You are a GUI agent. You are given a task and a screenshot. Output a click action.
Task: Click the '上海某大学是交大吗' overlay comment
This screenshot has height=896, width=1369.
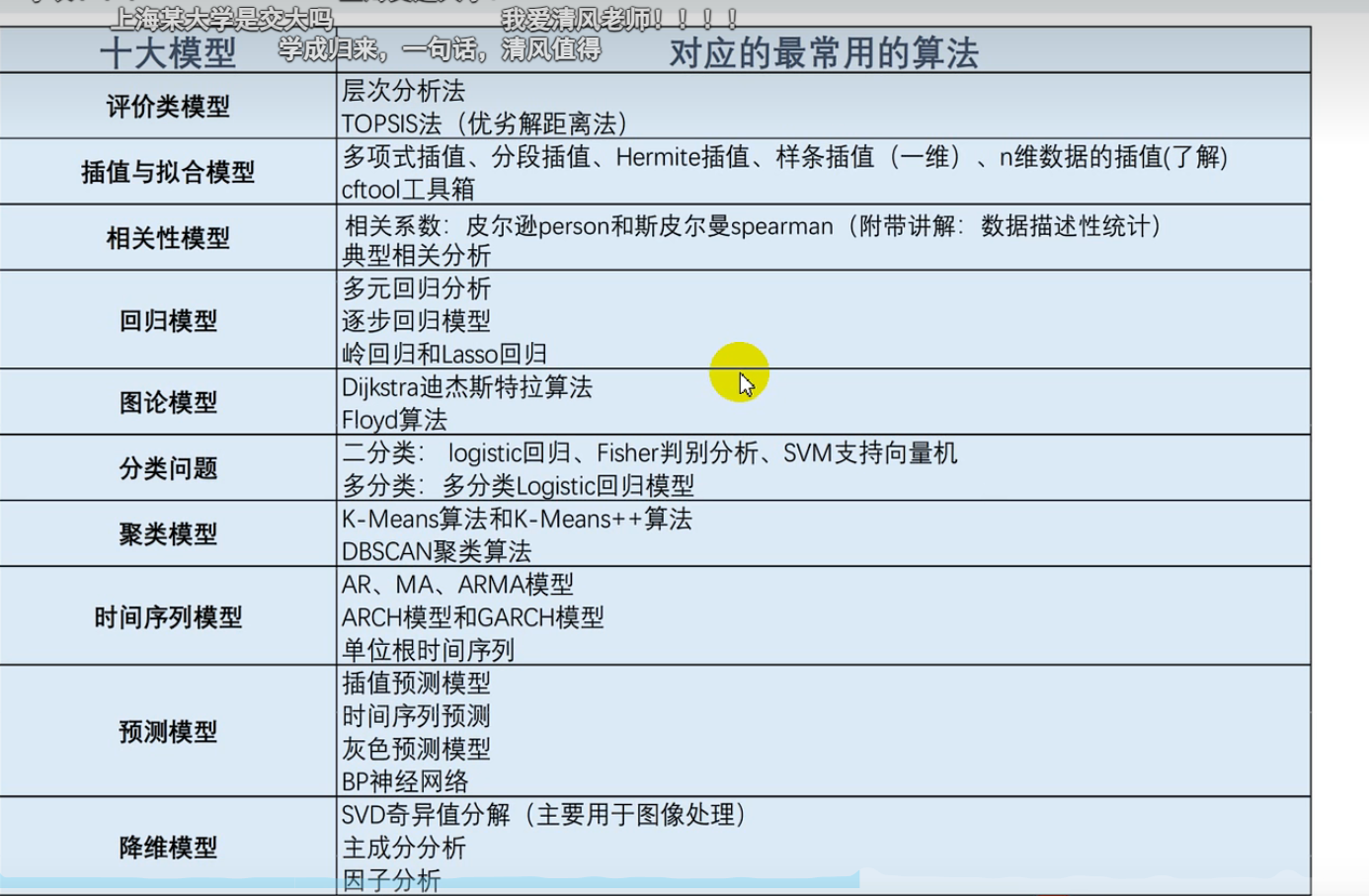pyautogui.click(x=221, y=20)
